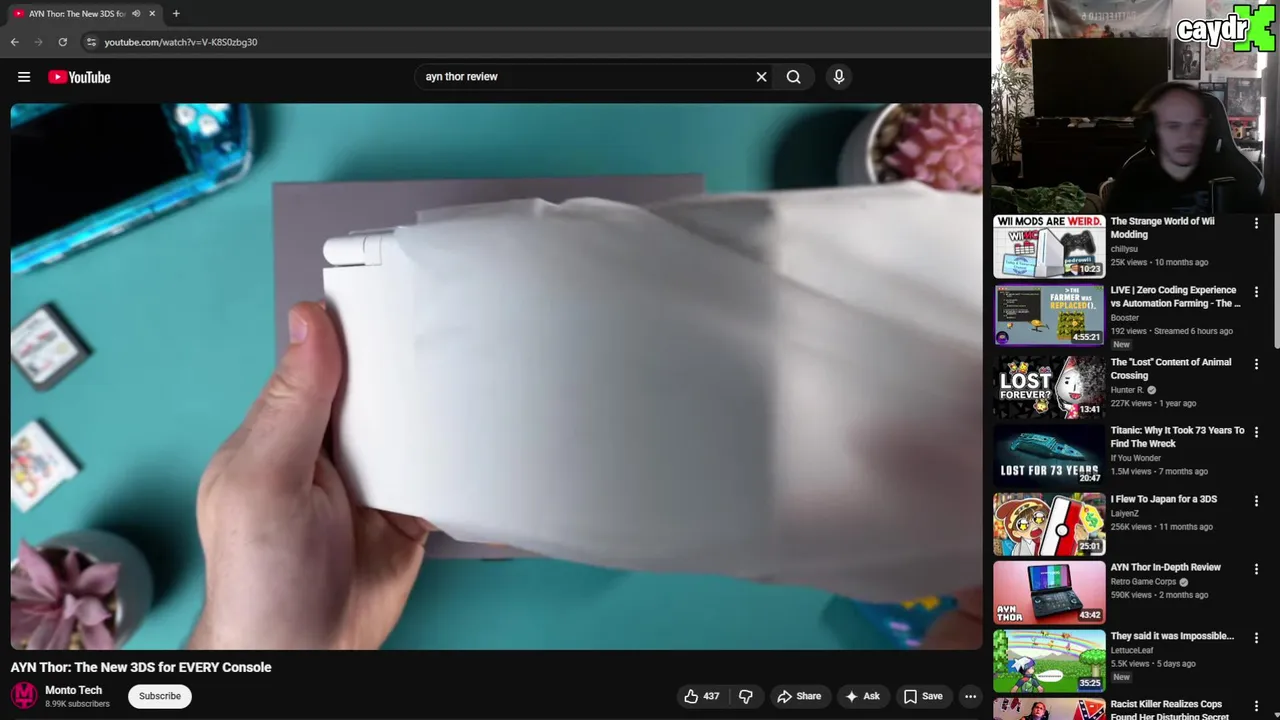Click the 8.99K subscribers text

pos(77,704)
